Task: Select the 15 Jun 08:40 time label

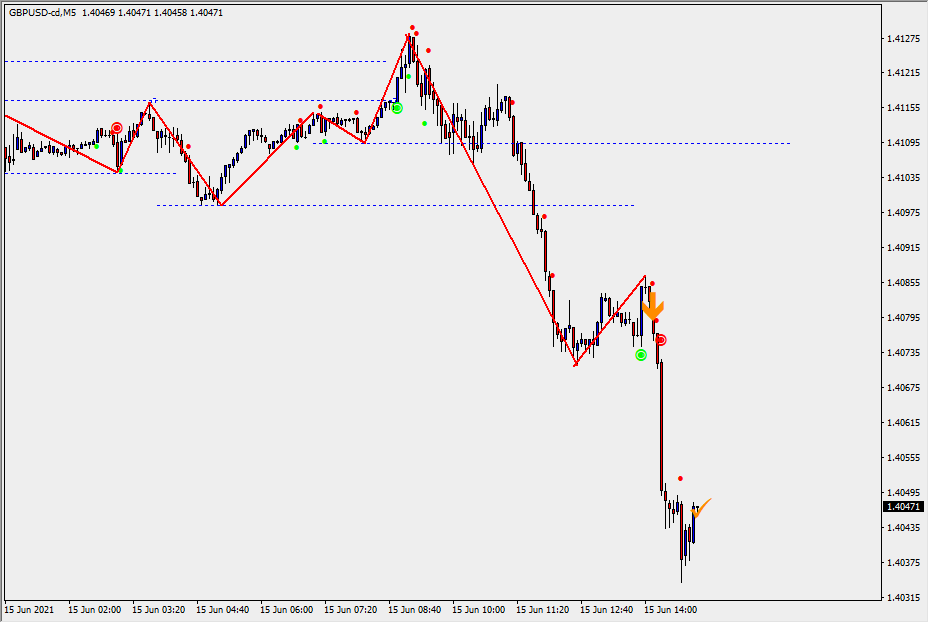Action: click(x=415, y=609)
